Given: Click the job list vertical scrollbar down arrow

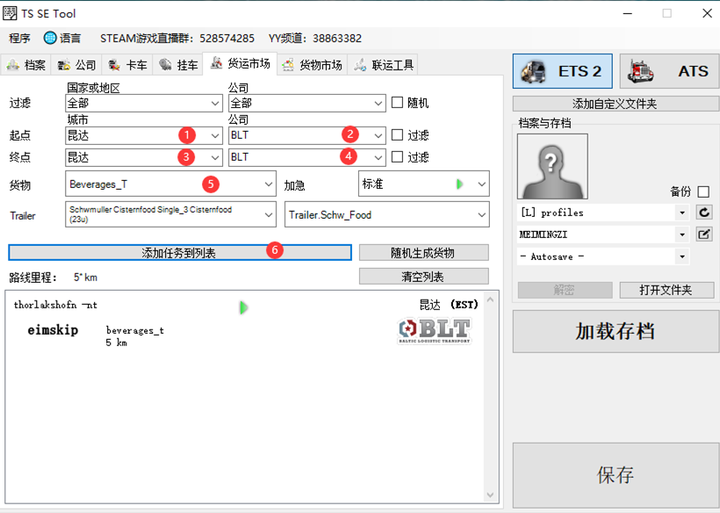Looking at the screenshot, I should point(490,495).
